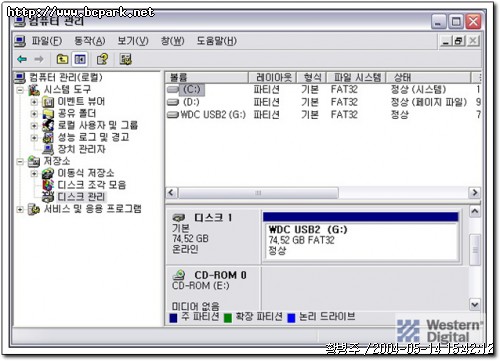Click the drive icon of WDC USB2 (G:) row

(x=173, y=115)
